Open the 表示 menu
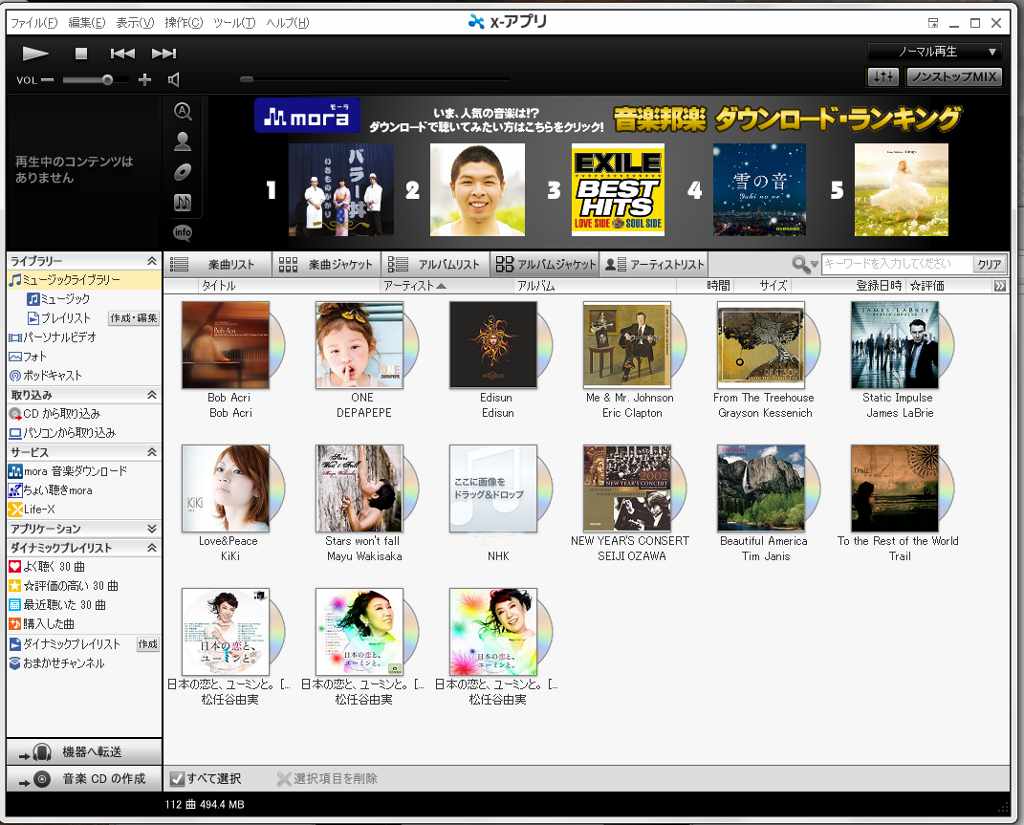The width and height of the screenshot is (1024, 825). click(x=135, y=23)
